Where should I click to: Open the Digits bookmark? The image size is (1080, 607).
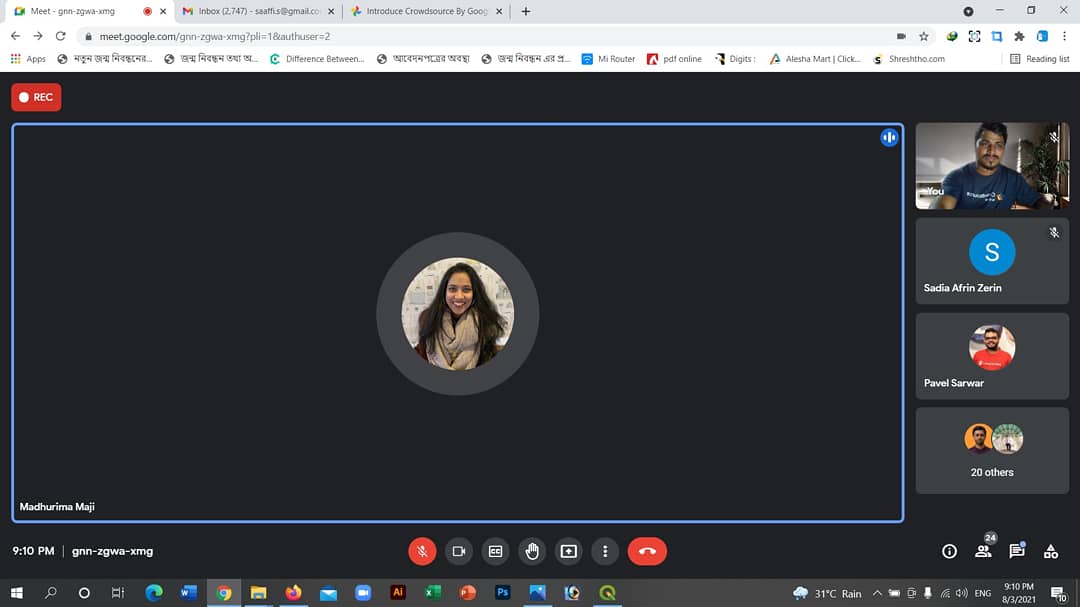pos(736,59)
